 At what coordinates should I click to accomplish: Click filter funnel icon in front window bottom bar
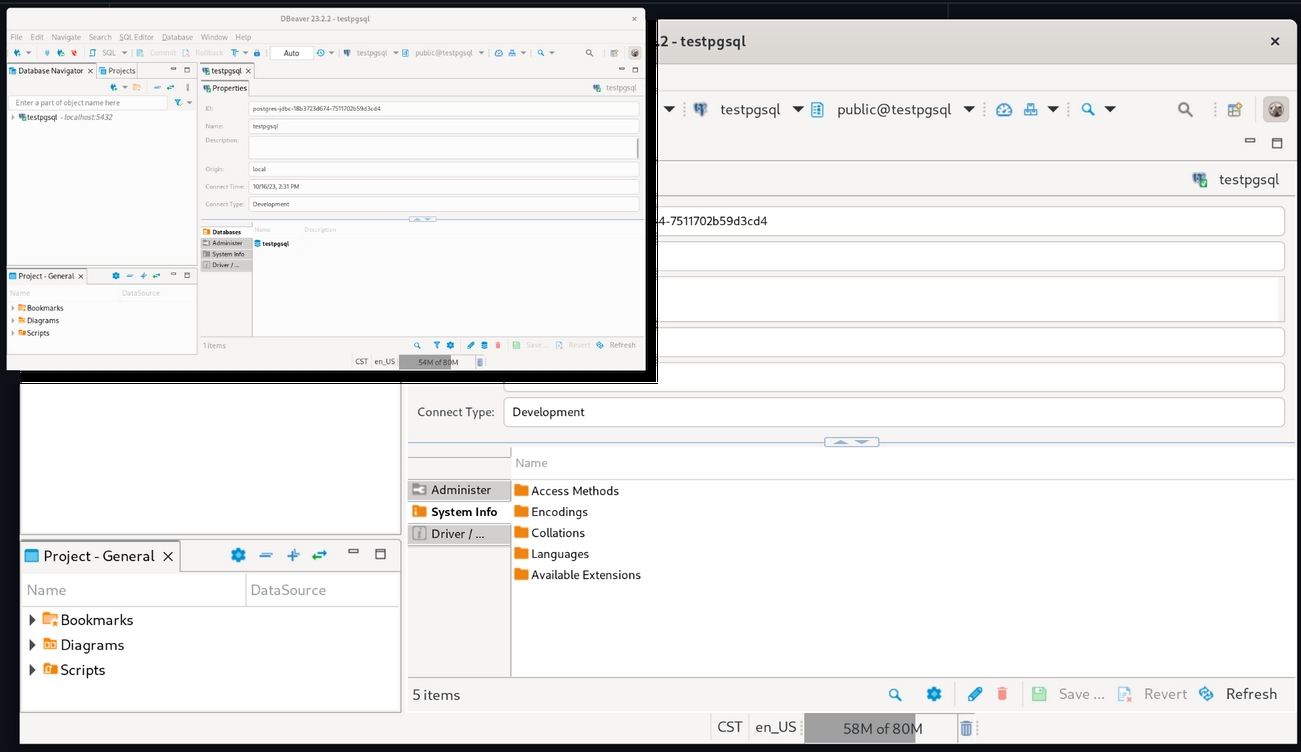click(437, 345)
